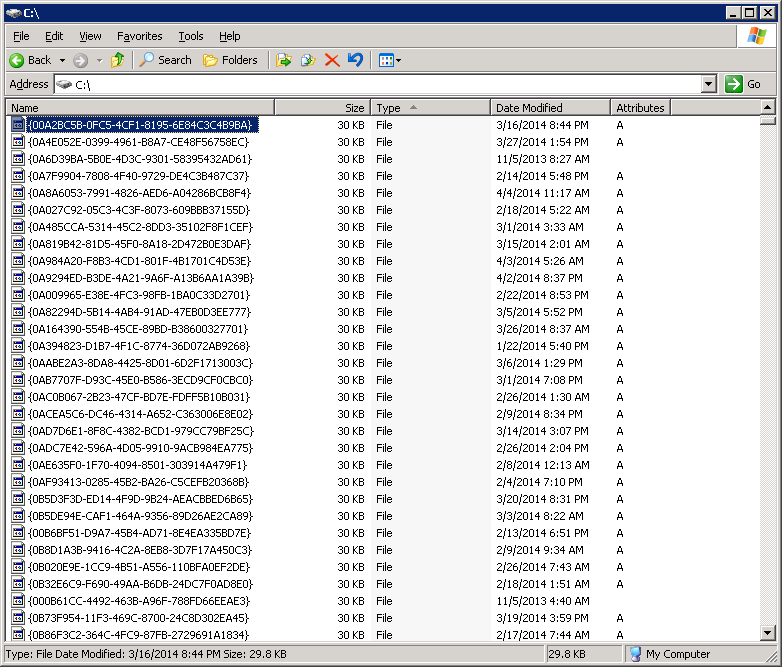Click the Go button
The height and width of the screenshot is (667, 782).
[743, 84]
